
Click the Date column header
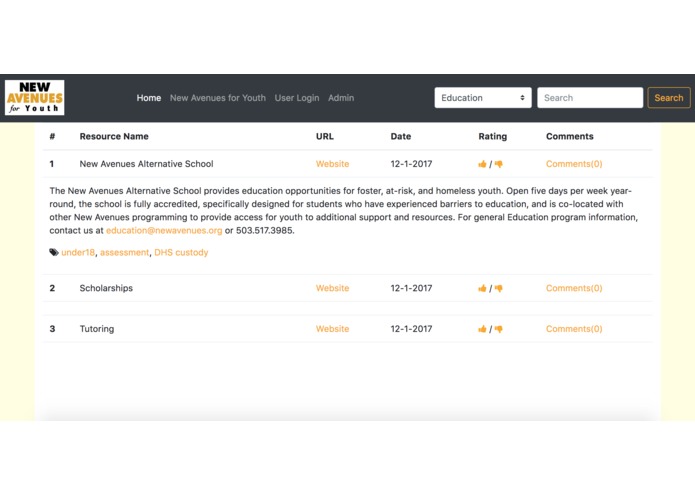click(401, 136)
